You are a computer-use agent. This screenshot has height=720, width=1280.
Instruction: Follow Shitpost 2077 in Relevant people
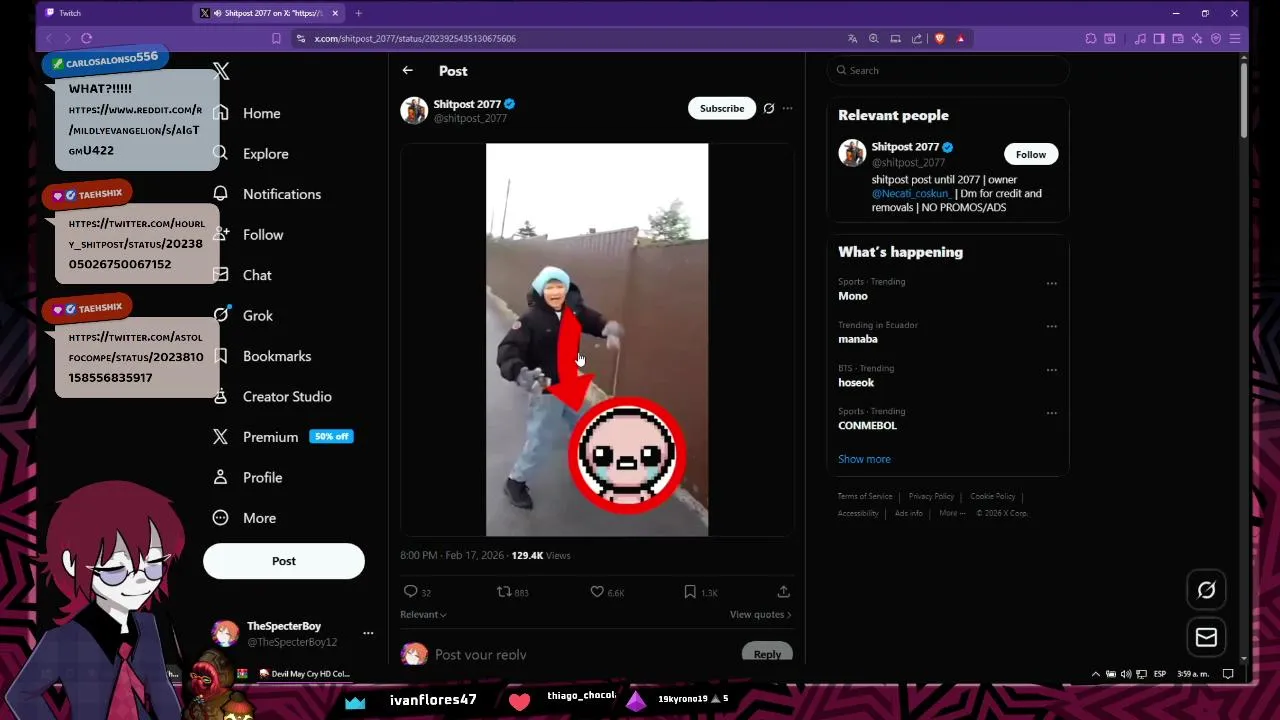1031,154
